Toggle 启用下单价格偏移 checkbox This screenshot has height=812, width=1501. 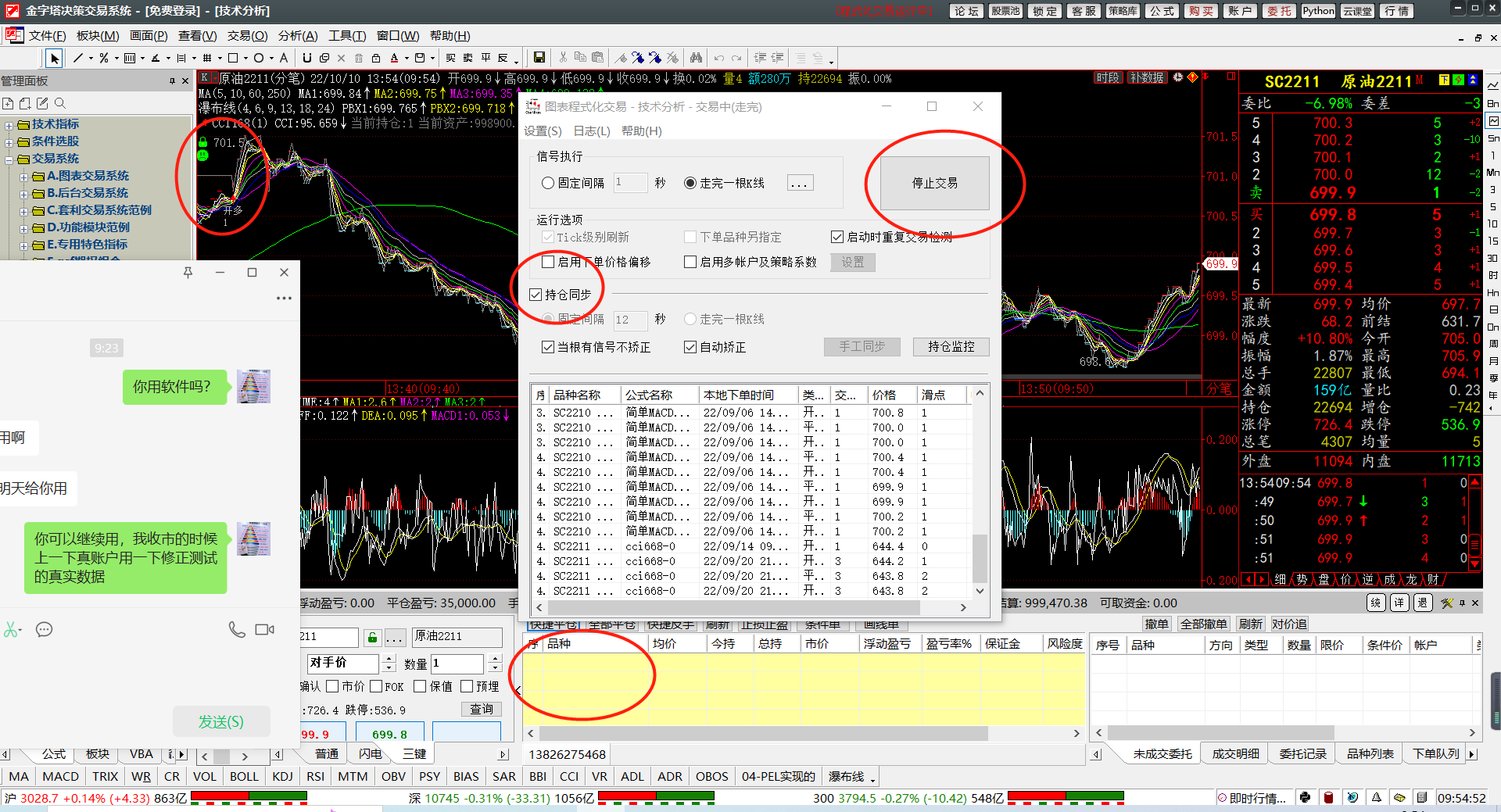(548, 262)
